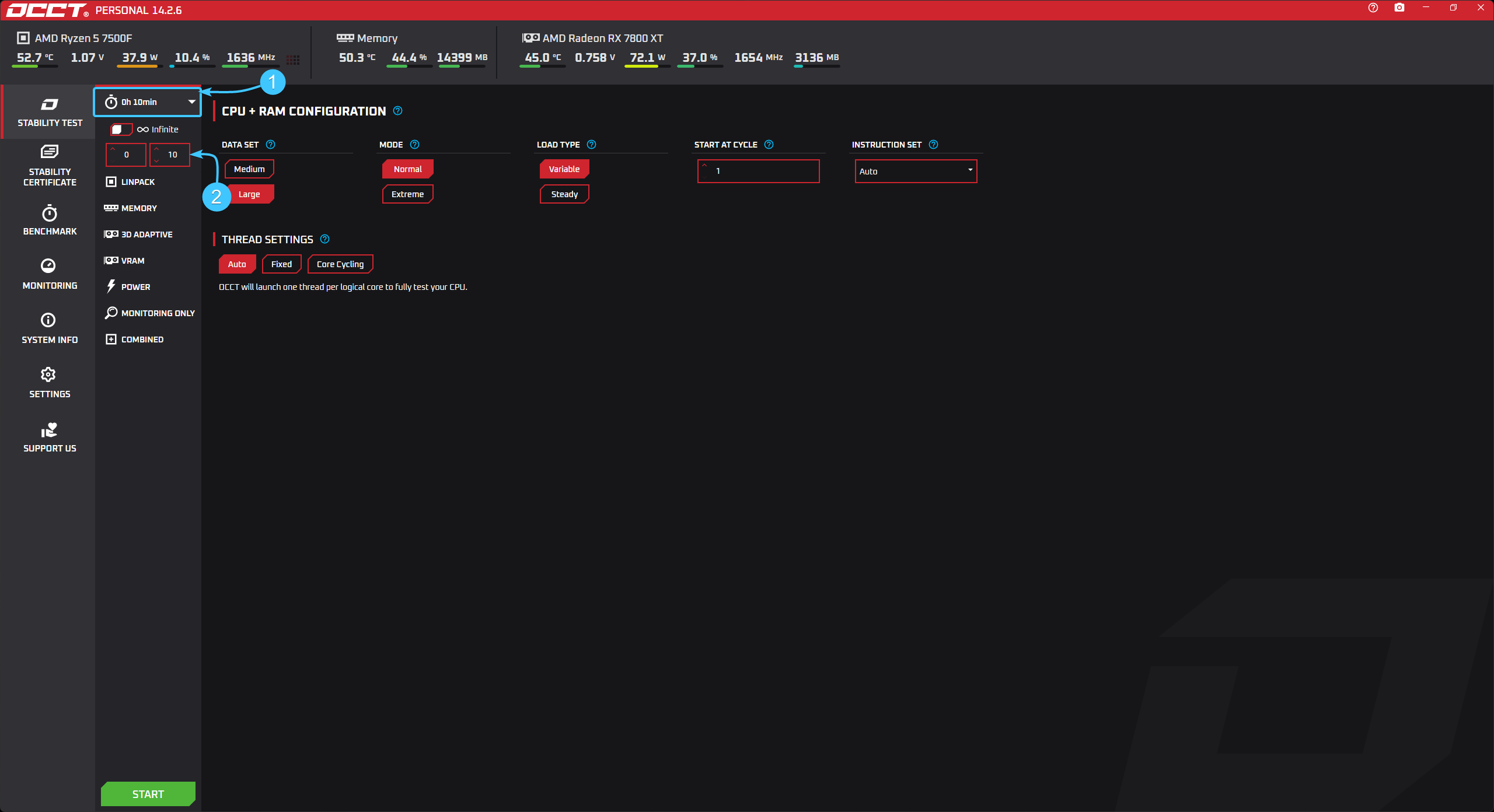Open the Monitoring gauge icon

(x=48, y=266)
